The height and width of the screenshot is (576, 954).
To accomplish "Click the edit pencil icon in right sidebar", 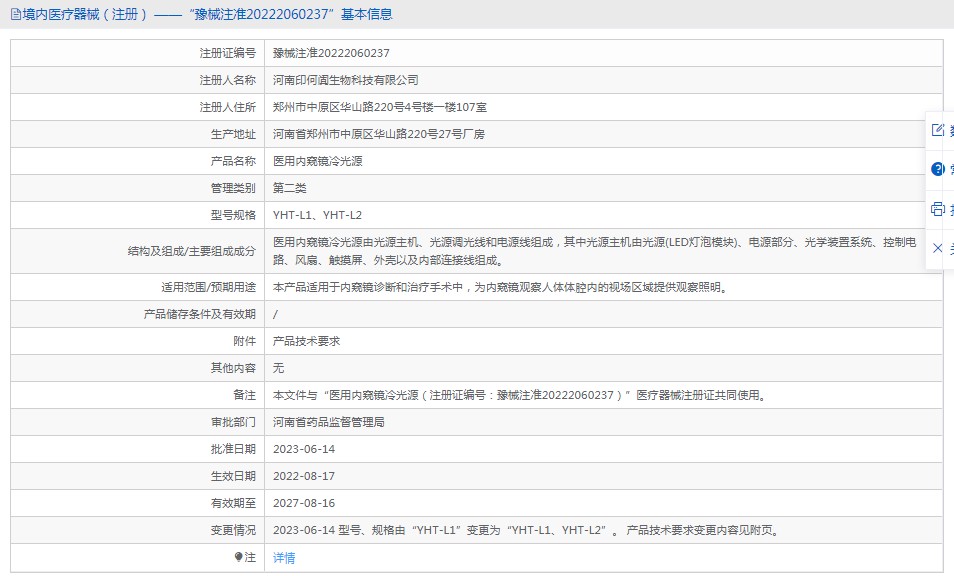I will pos(938,130).
